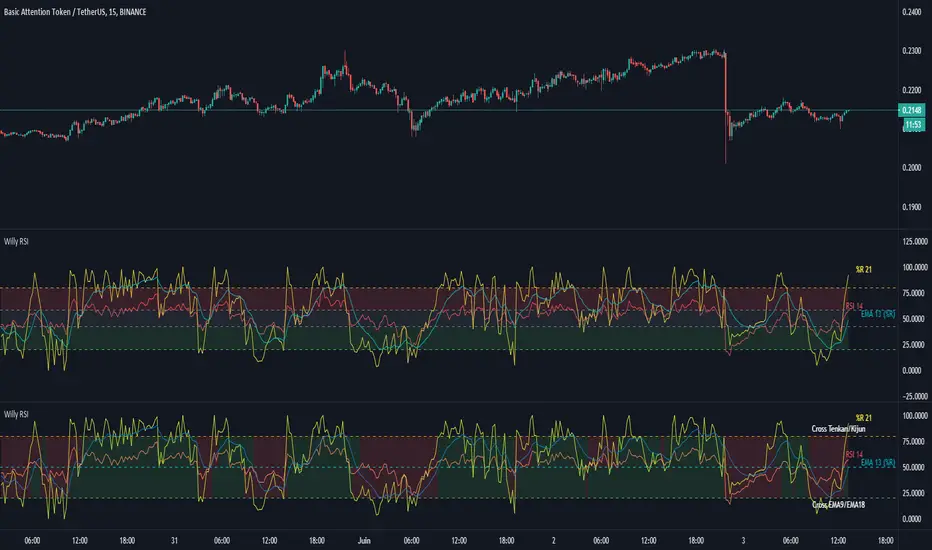This screenshot has width=932, height=550.
Task: Select EMA 13 (%R) label in upper pane
Action: coord(878,314)
